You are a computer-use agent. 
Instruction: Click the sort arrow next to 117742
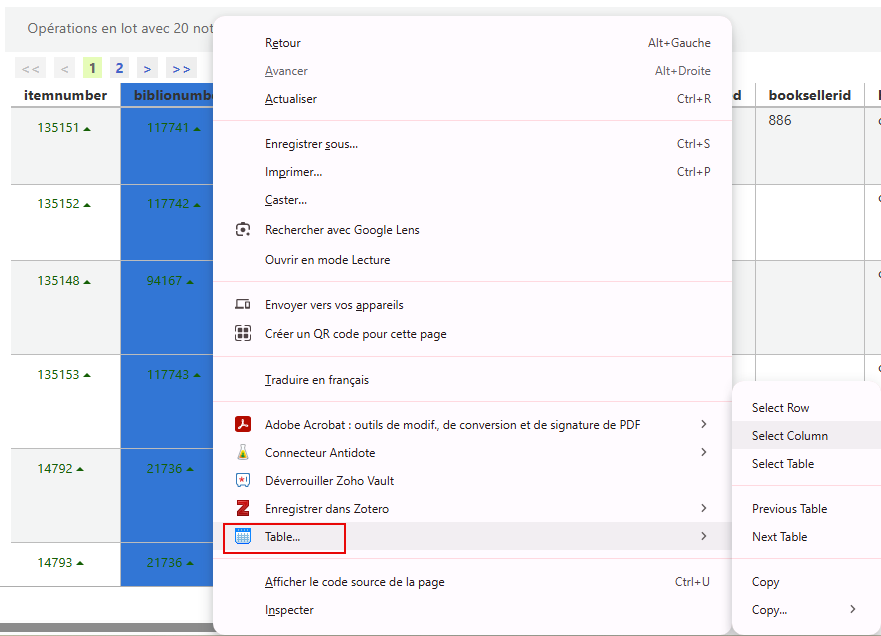coord(197,205)
